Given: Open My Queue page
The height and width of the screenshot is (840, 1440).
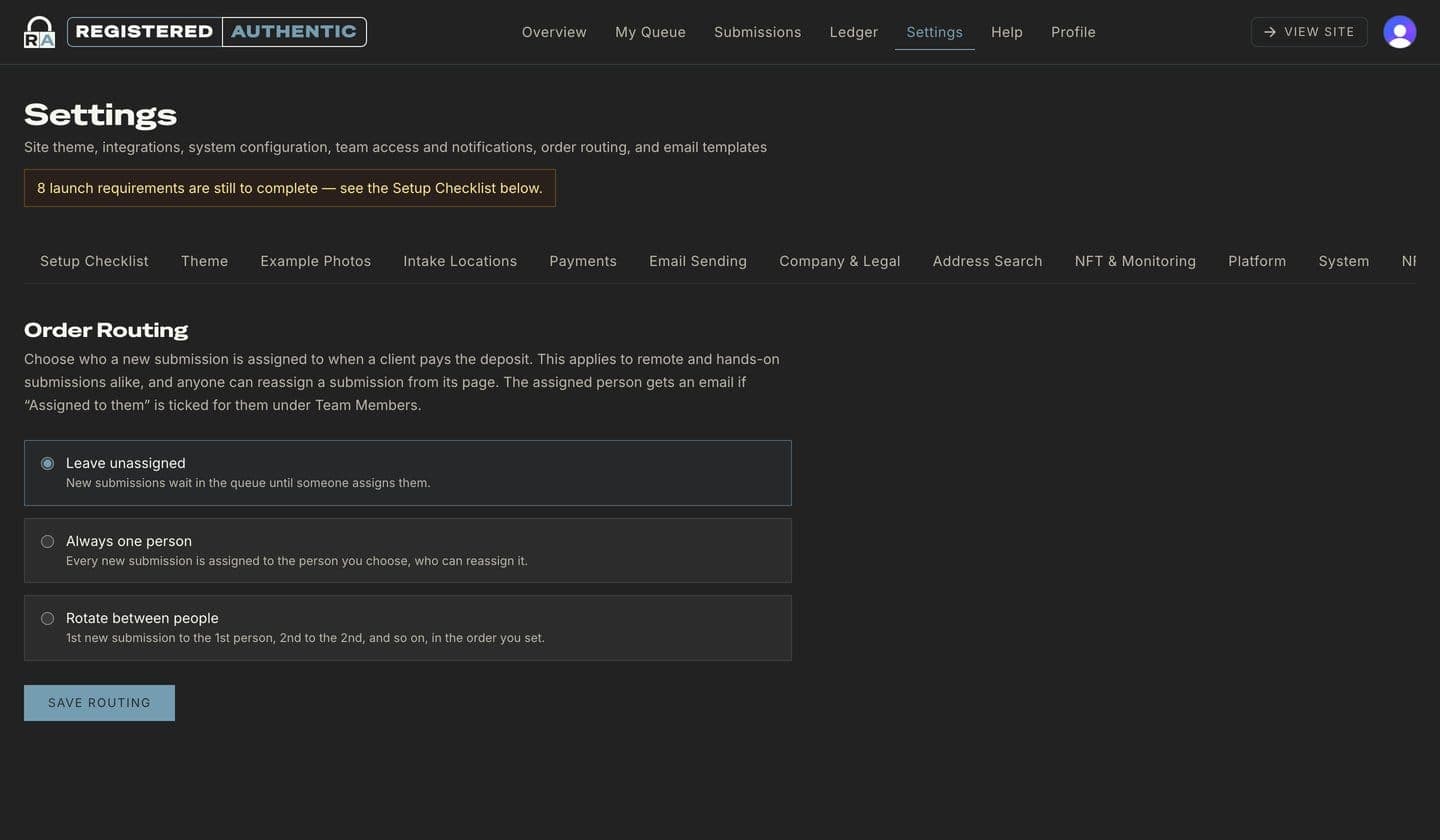Looking at the screenshot, I should pos(650,32).
